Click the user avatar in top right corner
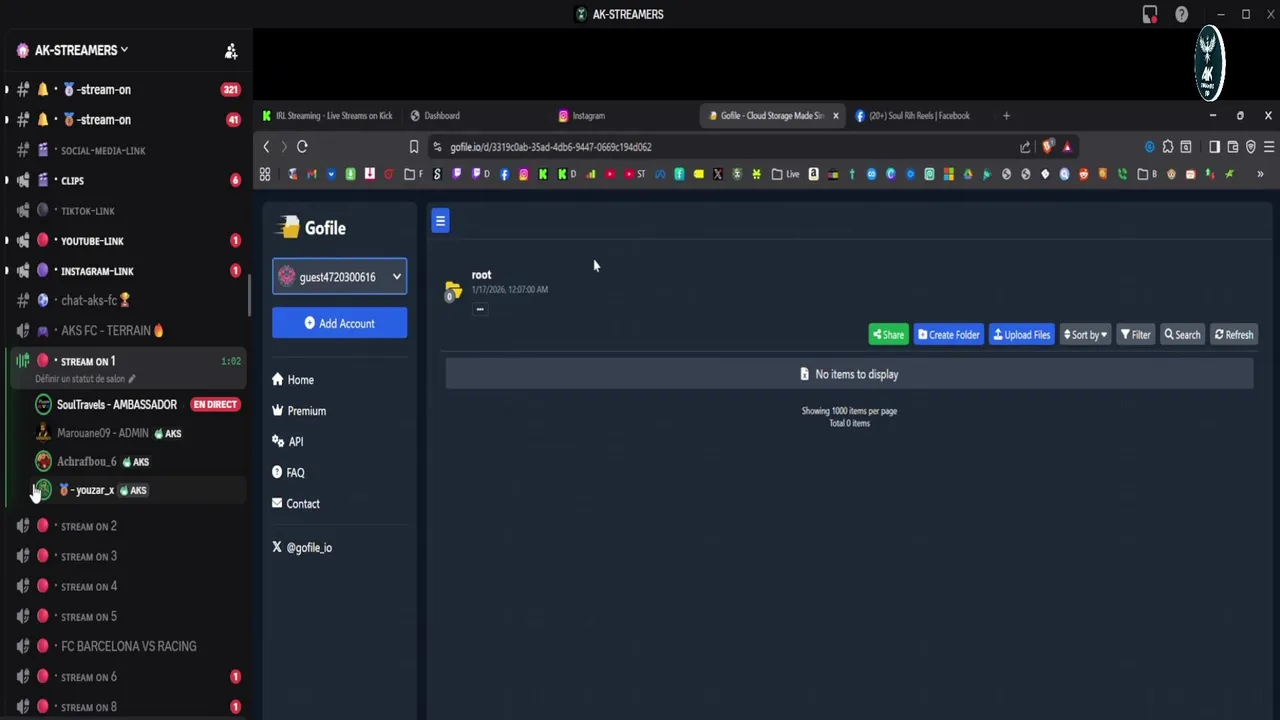Viewport: 1280px width, 720px height. (x=1209, y=63)
